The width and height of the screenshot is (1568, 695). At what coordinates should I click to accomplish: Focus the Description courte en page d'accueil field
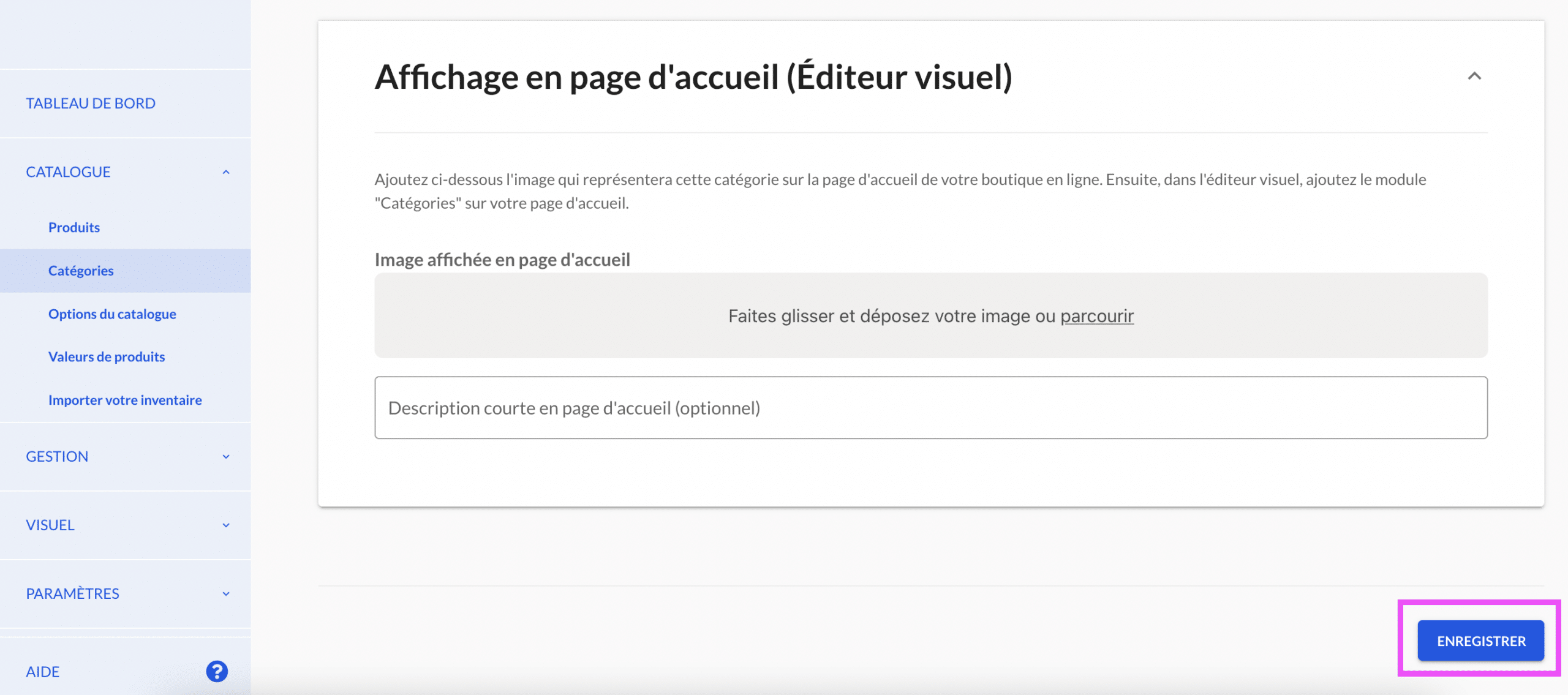[931, 408]
